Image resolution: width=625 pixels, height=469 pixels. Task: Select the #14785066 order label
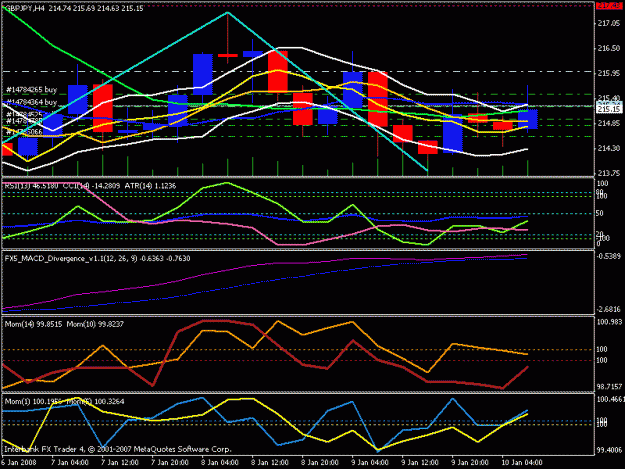(24, 131)
